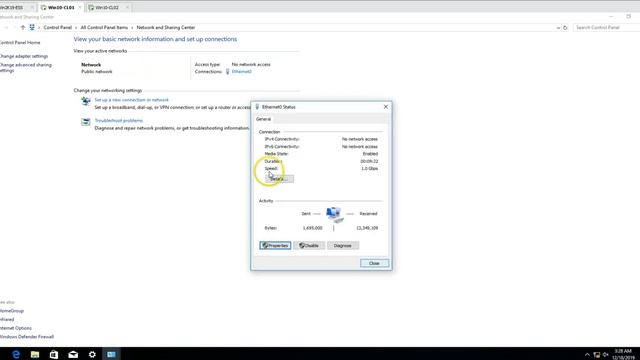Open Change advanced sharing settings
Screen dimensions: 640x360
coord(25,67)
